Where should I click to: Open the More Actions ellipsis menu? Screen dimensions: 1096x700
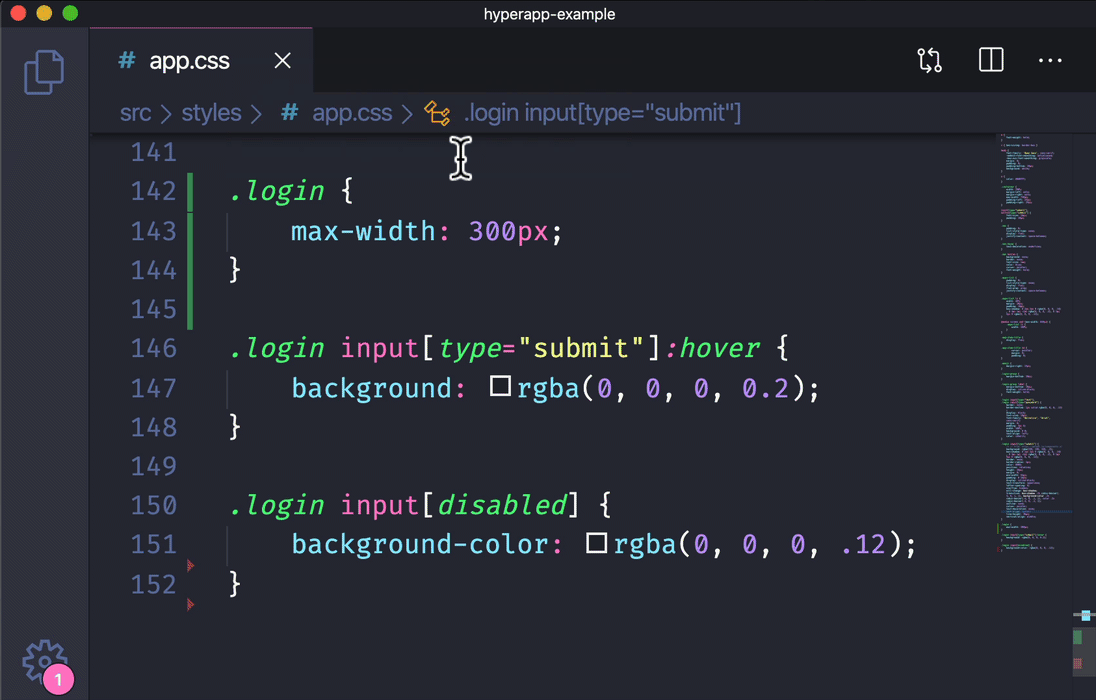1050,61
